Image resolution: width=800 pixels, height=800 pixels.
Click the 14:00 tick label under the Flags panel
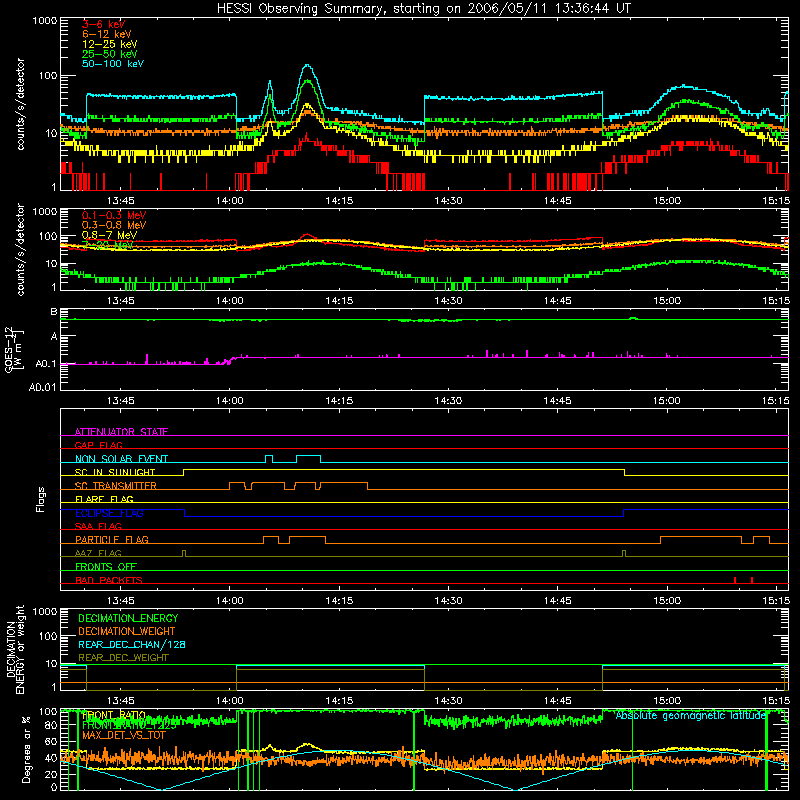(230, 601)
